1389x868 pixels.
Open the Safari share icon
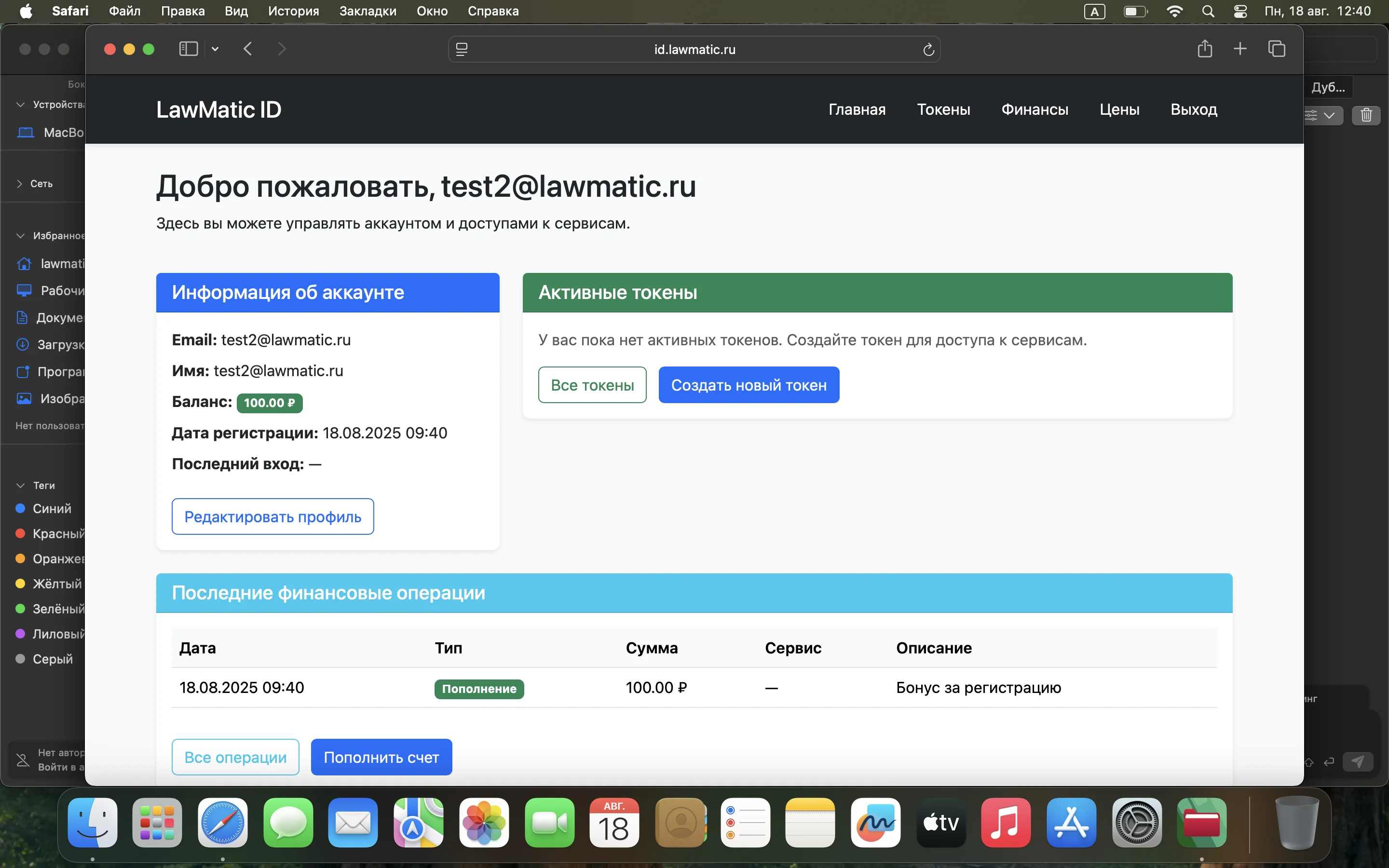click(1205, 49)
